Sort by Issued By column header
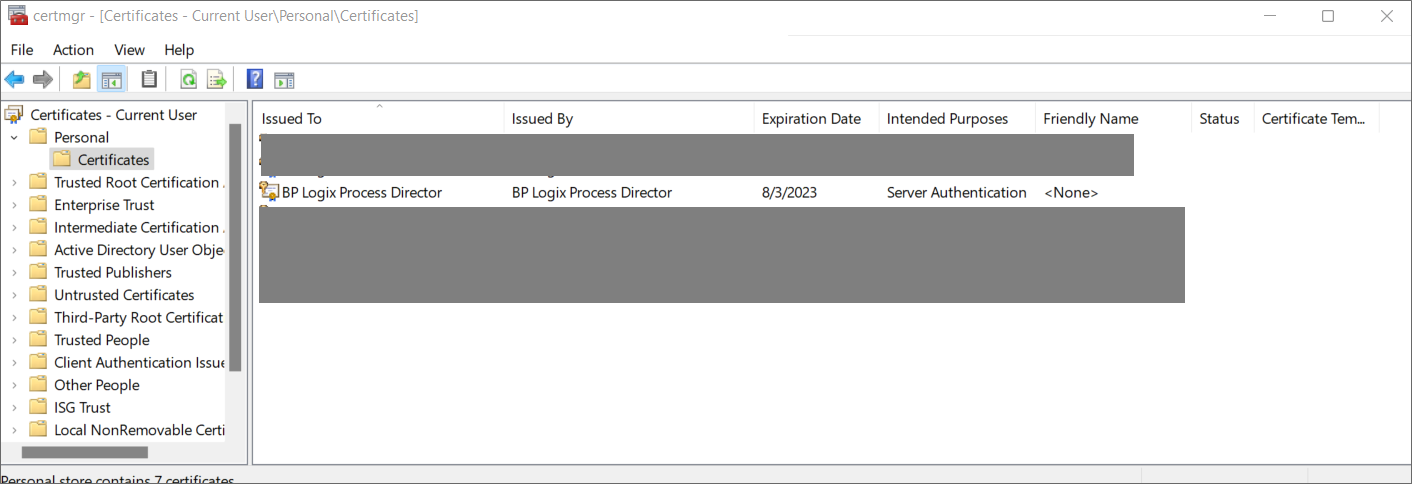Screen dimensions: 1412x484 [542, 119]
